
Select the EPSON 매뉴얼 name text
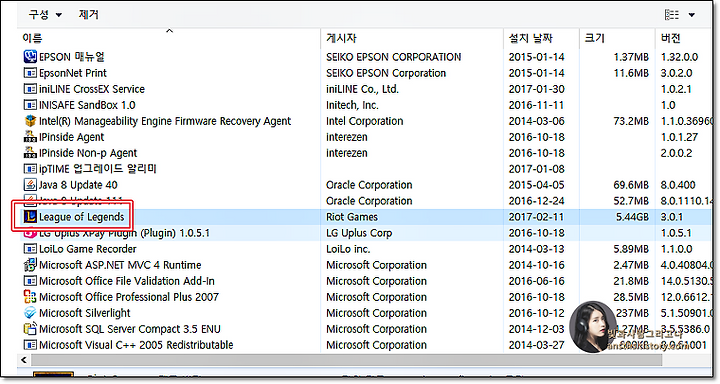(x=72, y=57)
